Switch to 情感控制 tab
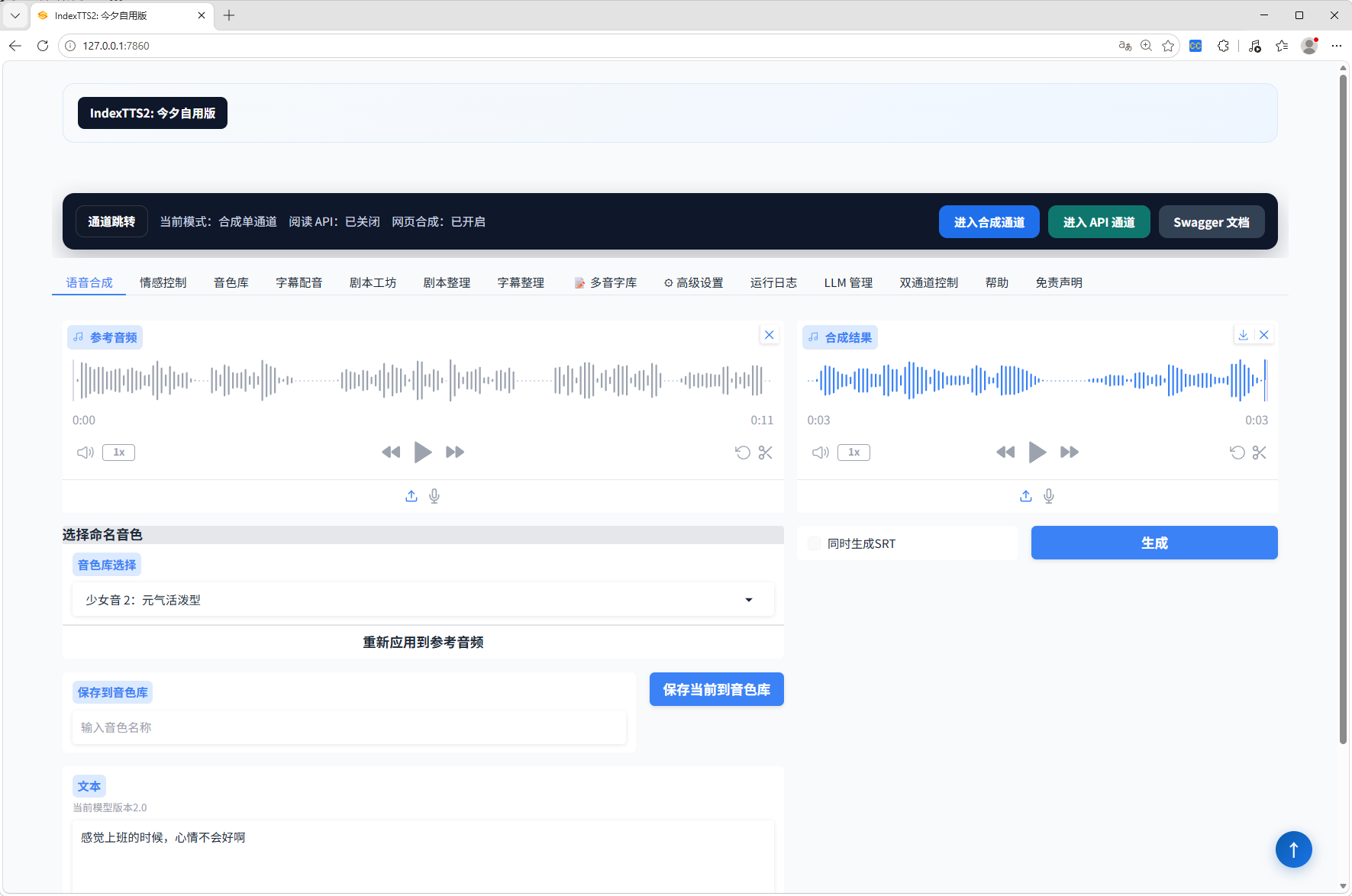Image resolution: width=1352 pixels, height=896 pixels. [163, 282]
